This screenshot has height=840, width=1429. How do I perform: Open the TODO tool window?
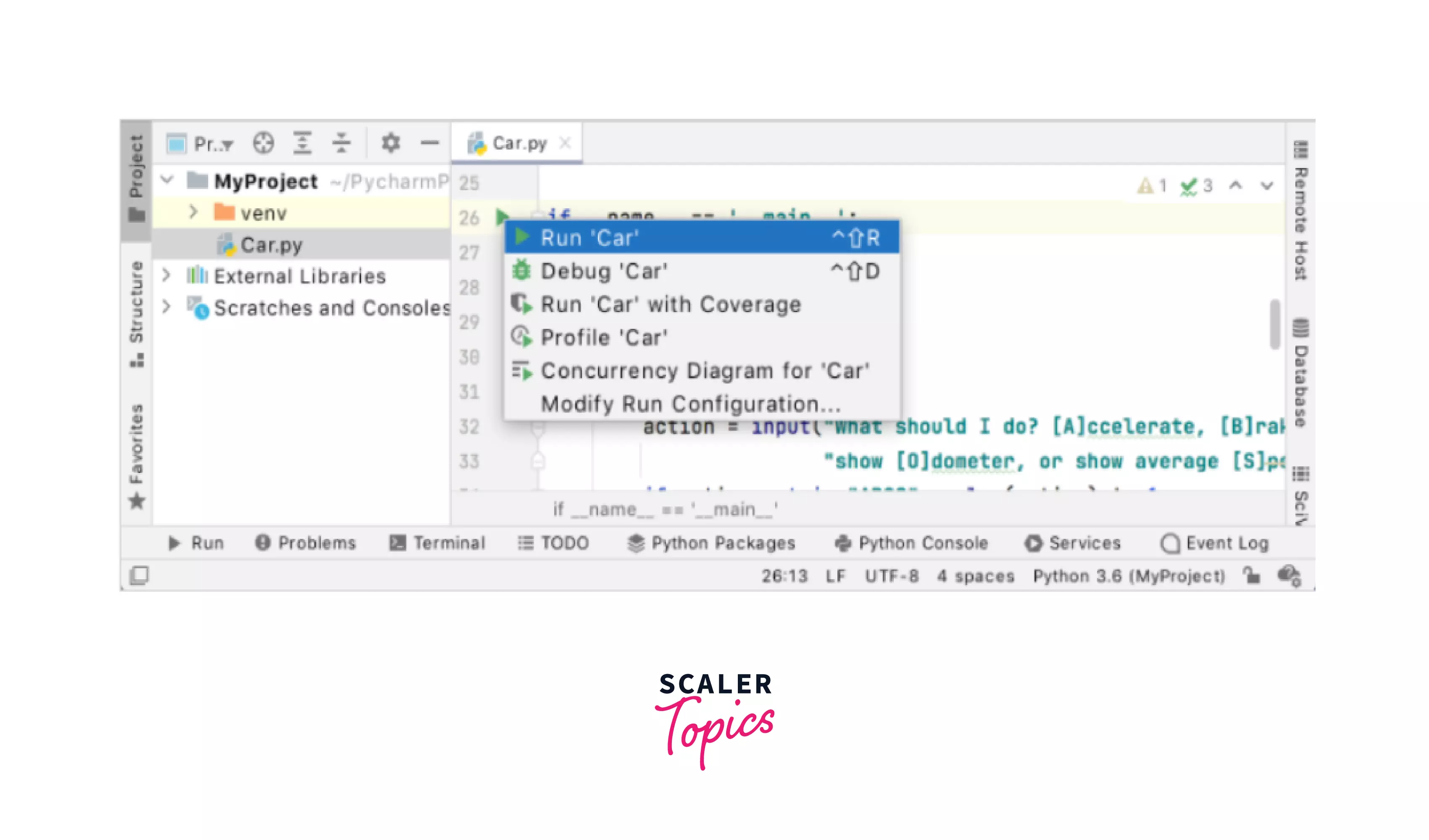(553, 543)
